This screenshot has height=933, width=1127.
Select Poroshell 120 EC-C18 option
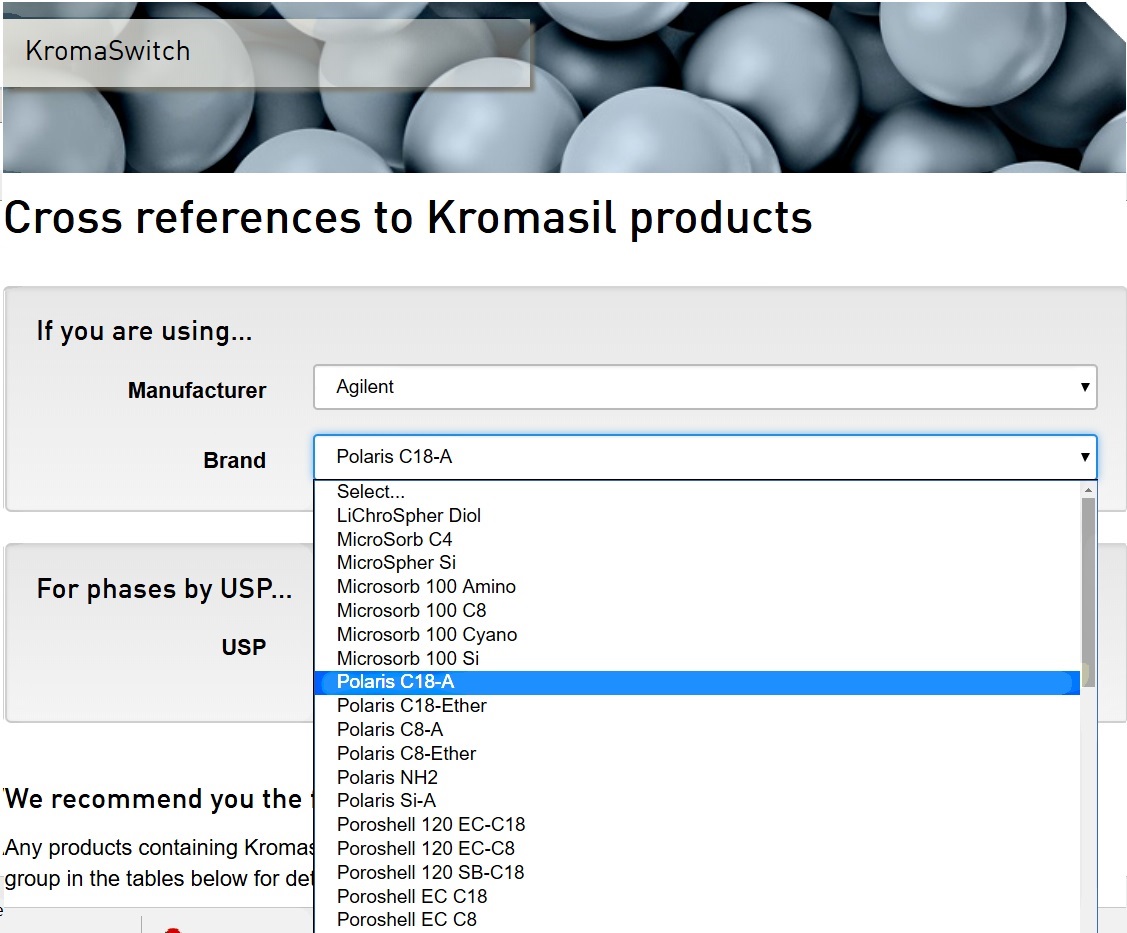697,824
